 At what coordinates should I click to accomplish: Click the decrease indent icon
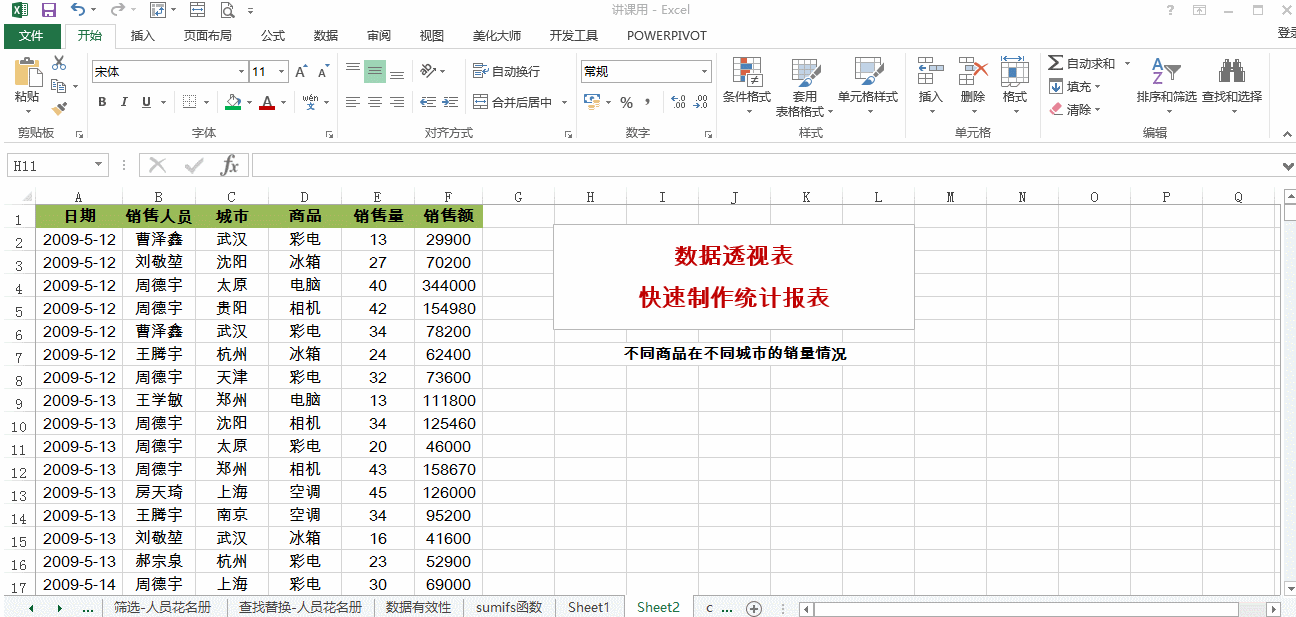428,102
